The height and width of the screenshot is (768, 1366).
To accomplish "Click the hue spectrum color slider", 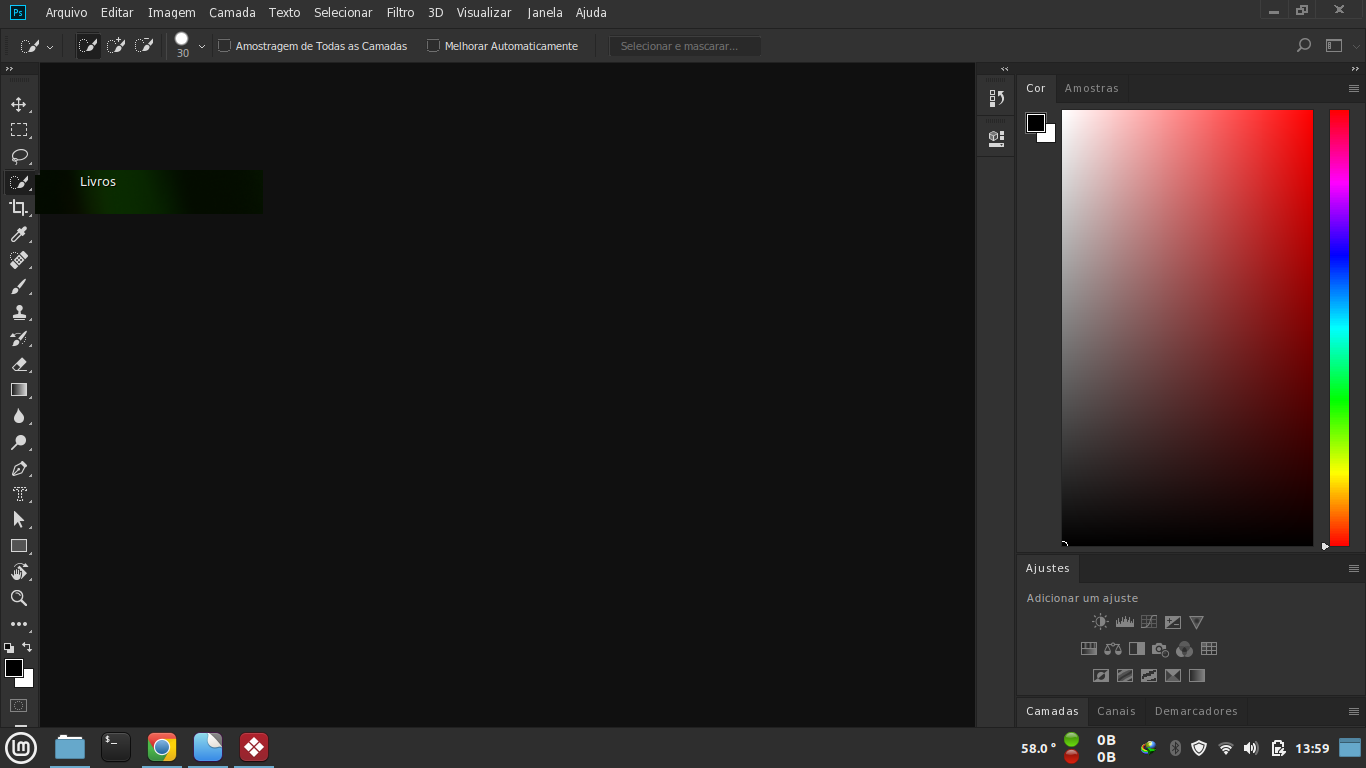I will pos(1338,327).
